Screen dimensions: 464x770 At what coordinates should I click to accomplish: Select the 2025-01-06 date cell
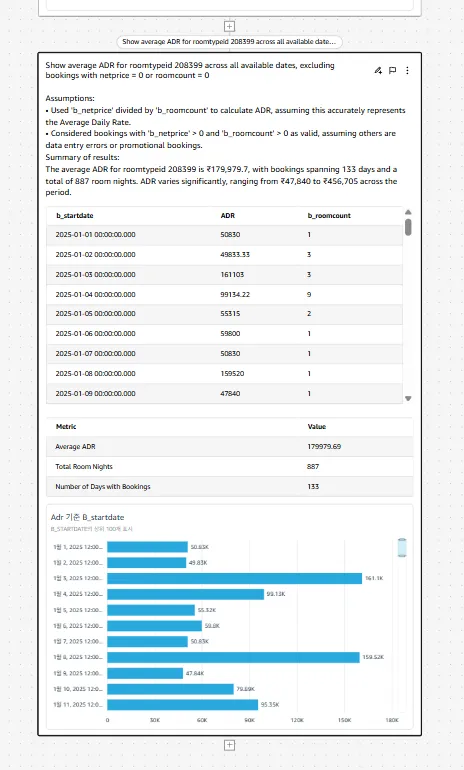tap(95, 334)
